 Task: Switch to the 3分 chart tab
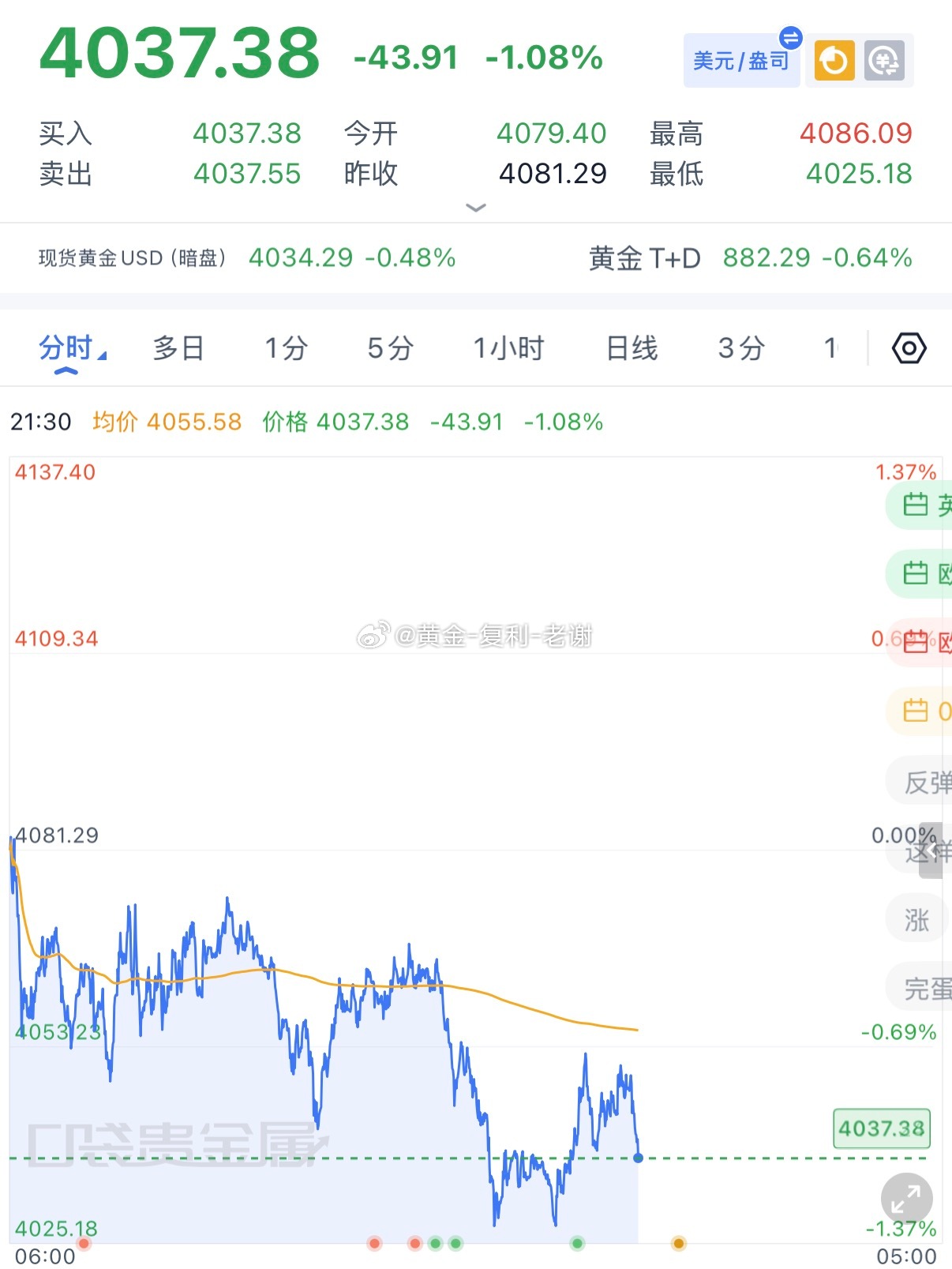click(741, 348)
